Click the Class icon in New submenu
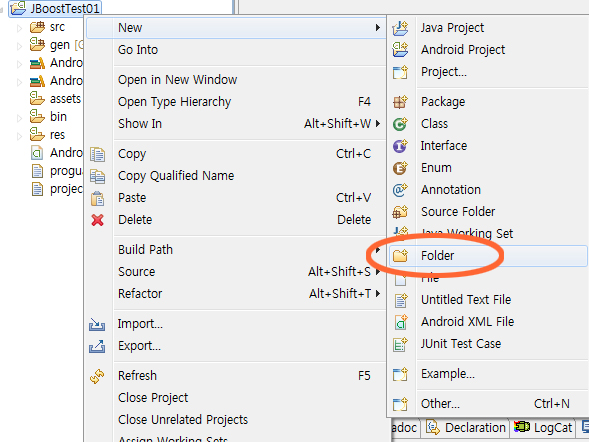This screenshot has height=442, width=589. [x=400, y=124]
